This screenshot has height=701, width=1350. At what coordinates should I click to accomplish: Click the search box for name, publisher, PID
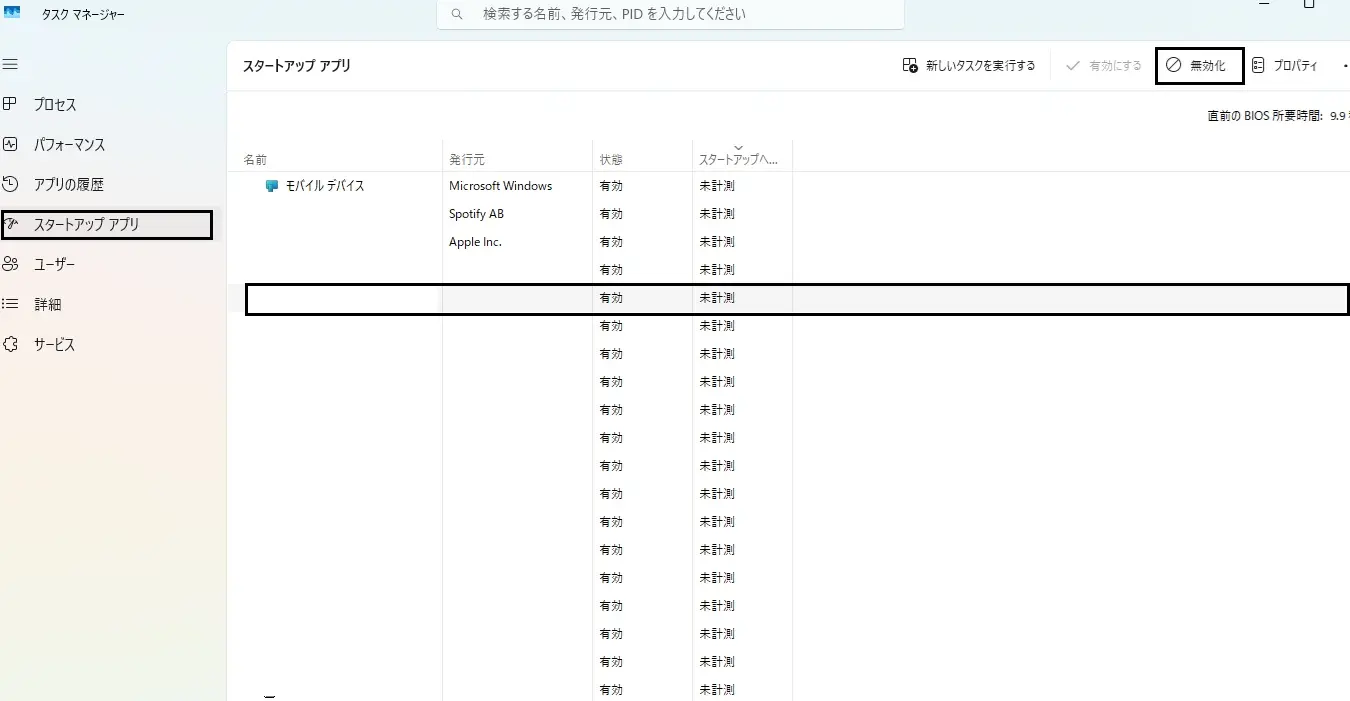click(x=670, y=14)
